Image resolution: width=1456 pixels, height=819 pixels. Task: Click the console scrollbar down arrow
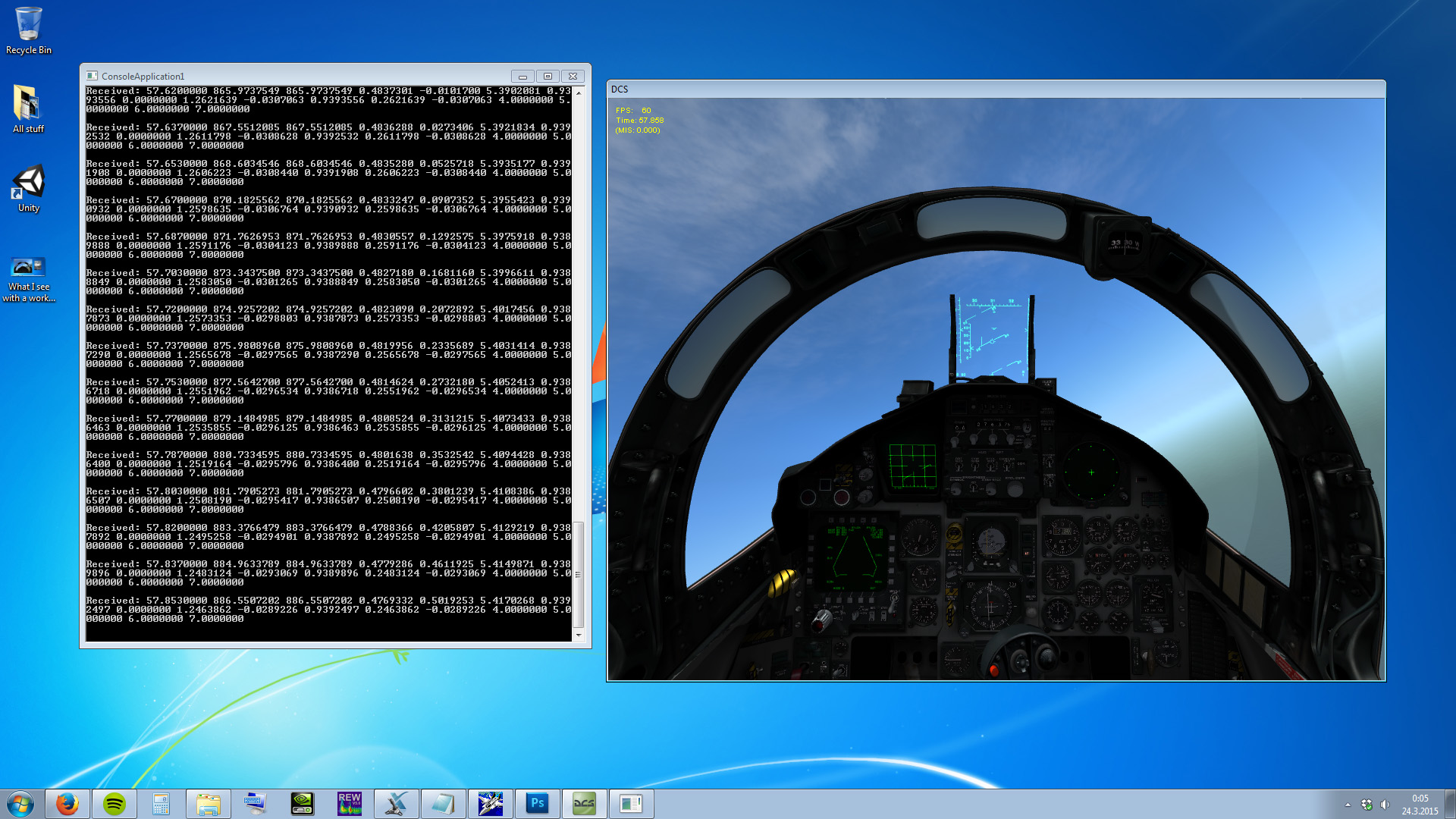(579, 635)
